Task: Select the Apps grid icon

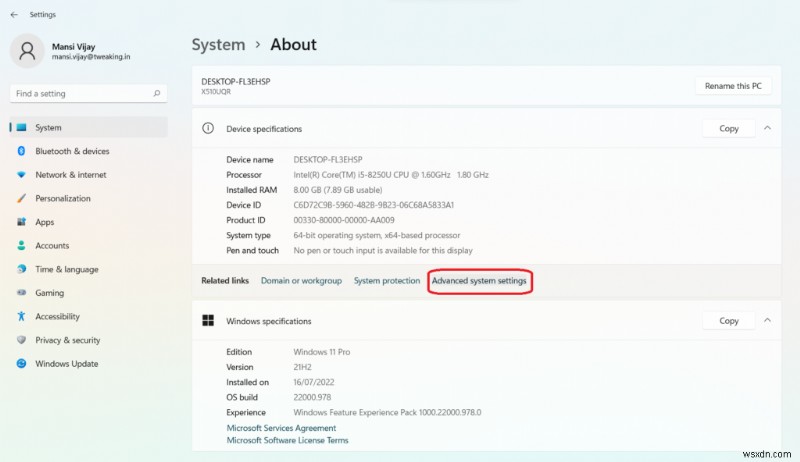Action: (21, 222)
